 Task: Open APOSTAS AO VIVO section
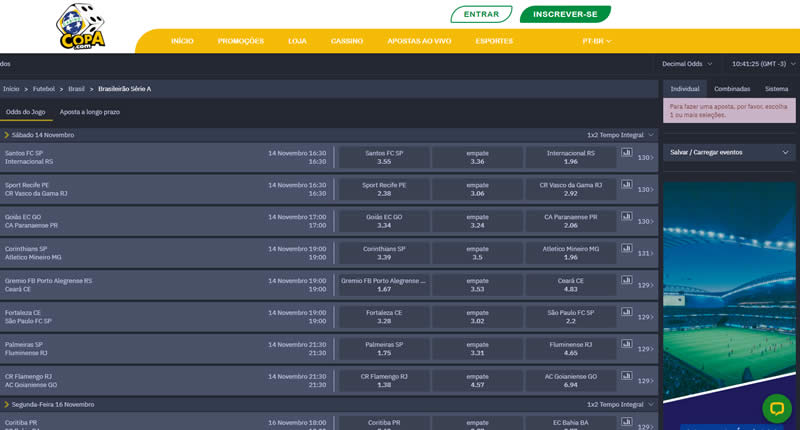click(419, 41)
